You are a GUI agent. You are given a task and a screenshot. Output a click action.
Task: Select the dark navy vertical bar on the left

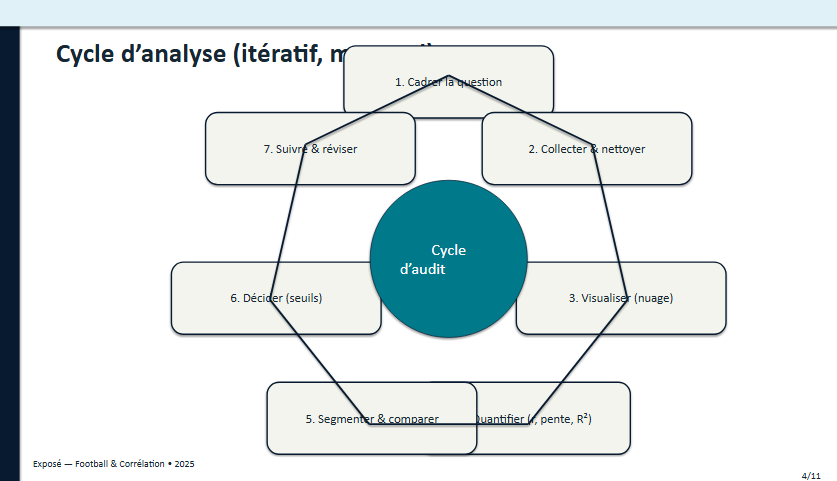click(x=9, y=250)
